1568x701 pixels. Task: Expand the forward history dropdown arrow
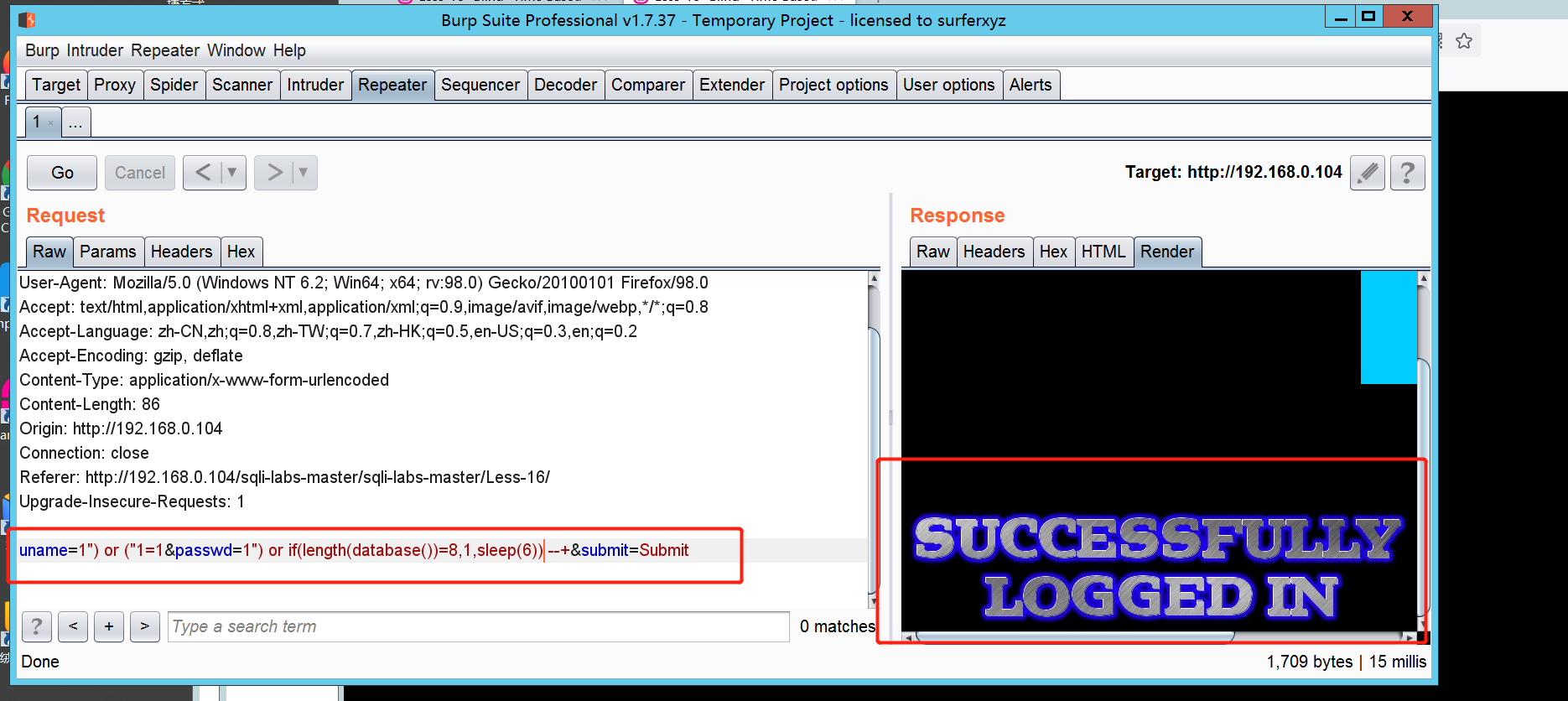coord(304,173)
